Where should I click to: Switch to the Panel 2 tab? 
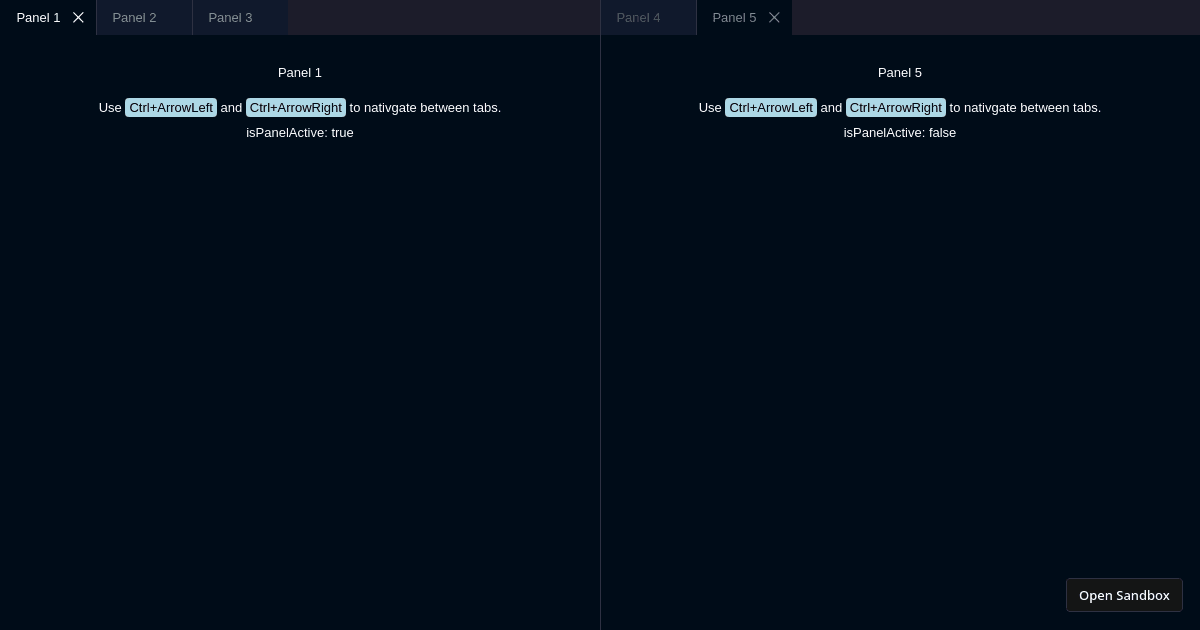point(135,18)
